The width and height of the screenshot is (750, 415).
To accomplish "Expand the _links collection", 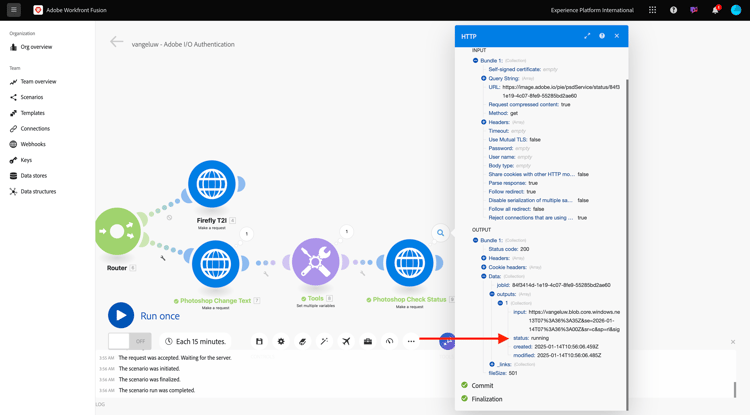I will [492, 364].
